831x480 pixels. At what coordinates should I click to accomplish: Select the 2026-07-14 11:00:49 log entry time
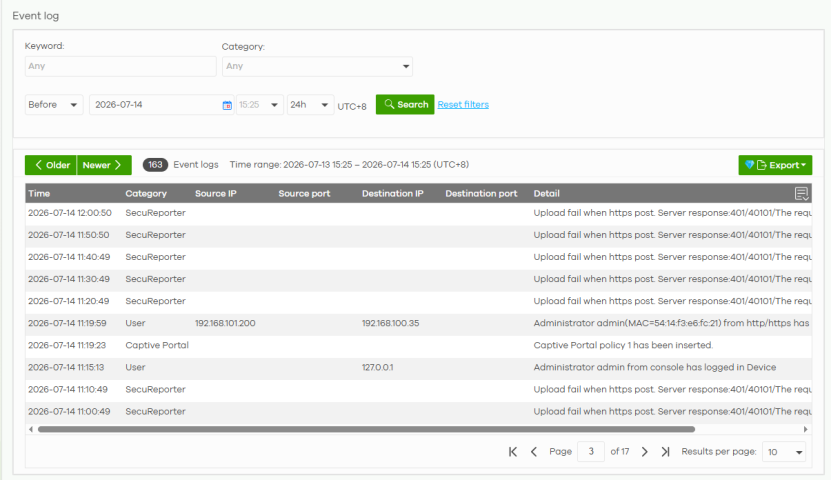(69, 412)
